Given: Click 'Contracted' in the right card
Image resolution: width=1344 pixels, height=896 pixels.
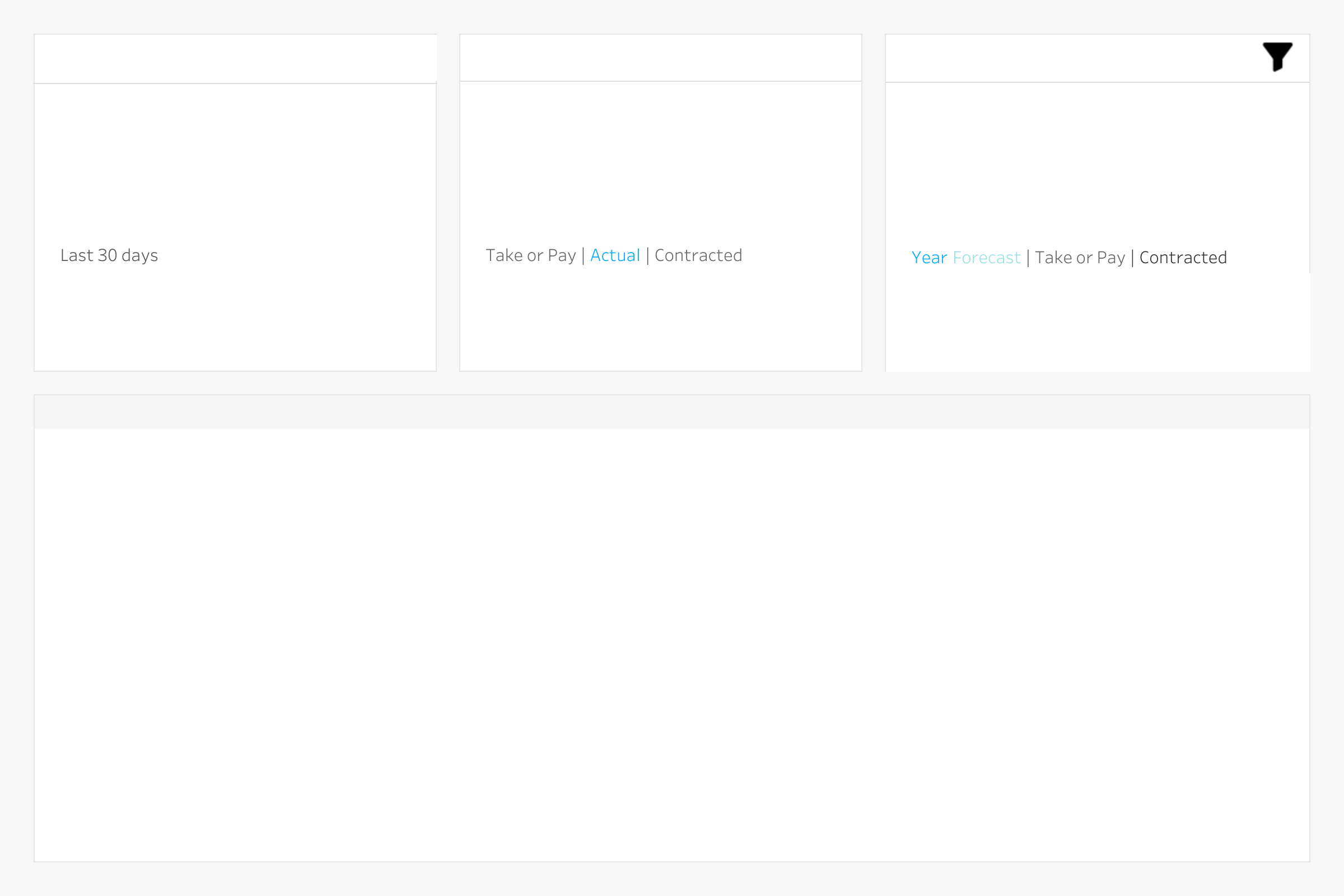Looking at the screenshot, I should (1183, 258).
